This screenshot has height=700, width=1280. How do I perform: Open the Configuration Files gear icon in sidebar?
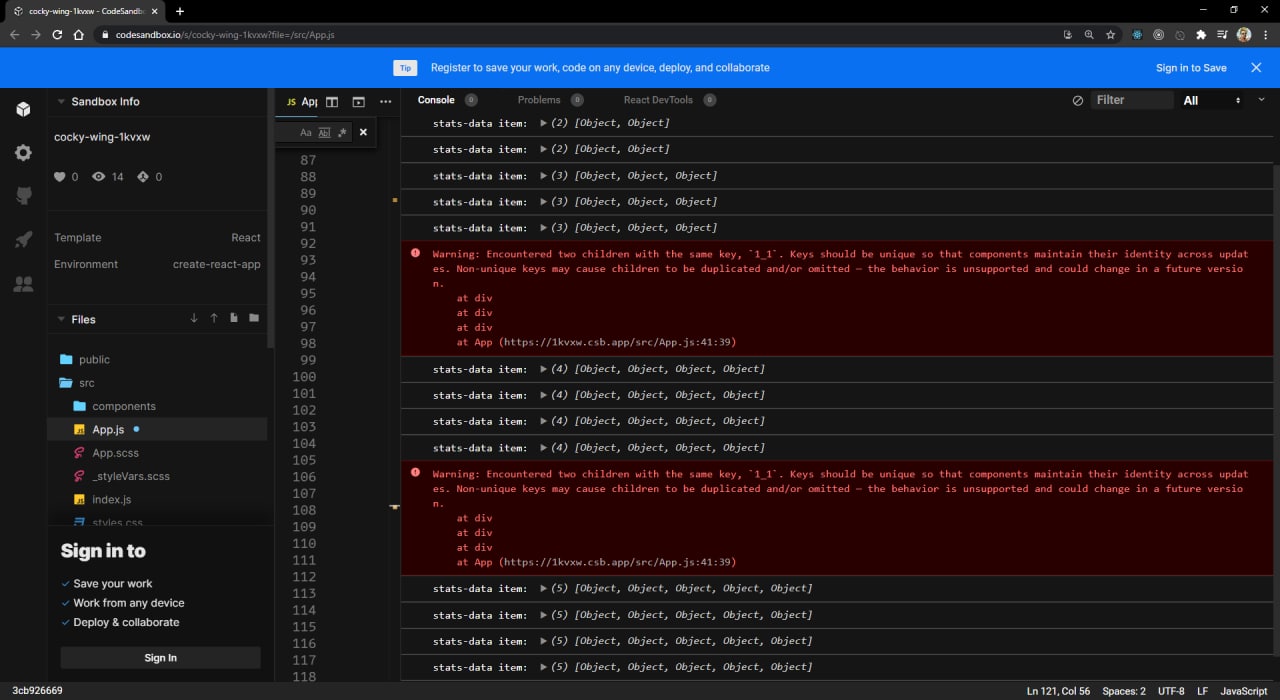tap(23, 153)
